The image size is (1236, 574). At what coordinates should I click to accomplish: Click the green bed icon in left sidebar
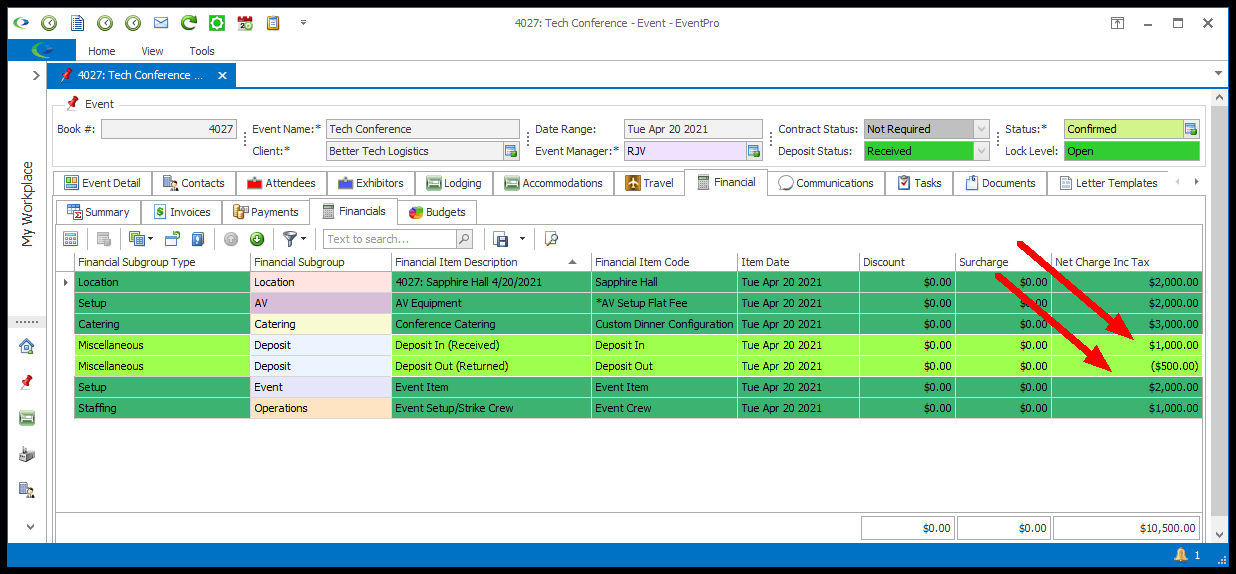click(x=27, y=418)
